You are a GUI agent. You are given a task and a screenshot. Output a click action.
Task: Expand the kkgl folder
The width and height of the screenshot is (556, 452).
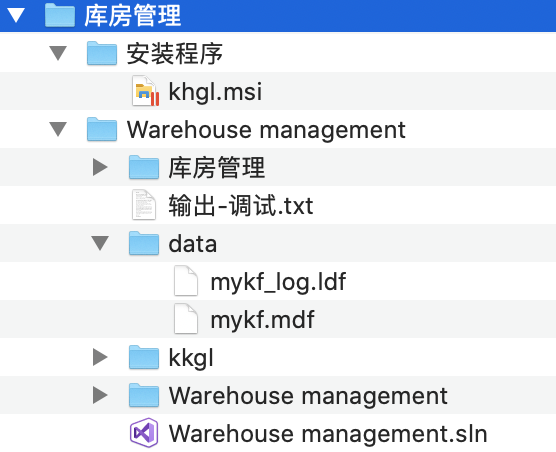point(100,357)
